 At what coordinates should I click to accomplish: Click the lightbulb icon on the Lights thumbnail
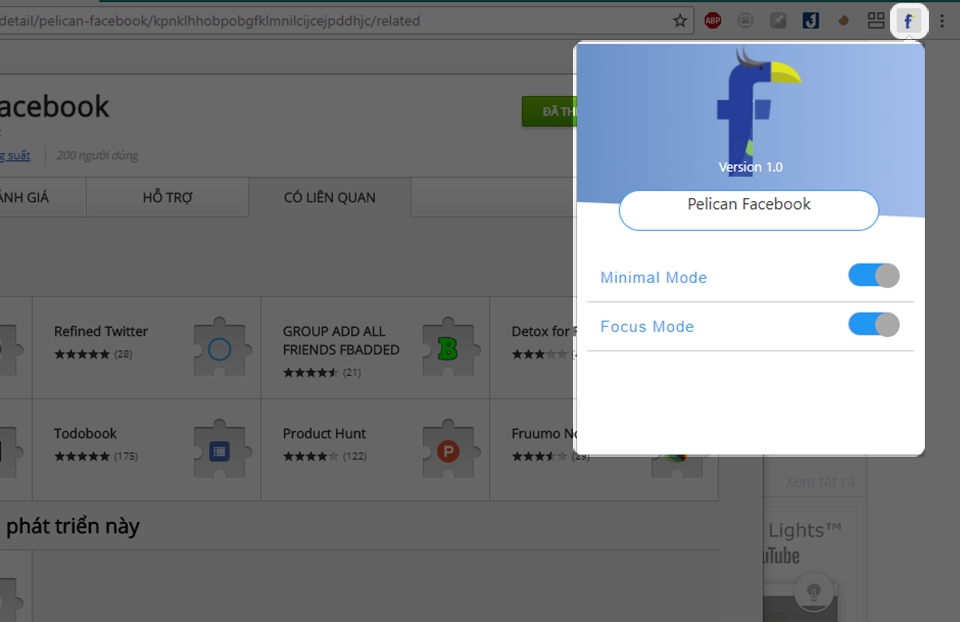[814, 591]
